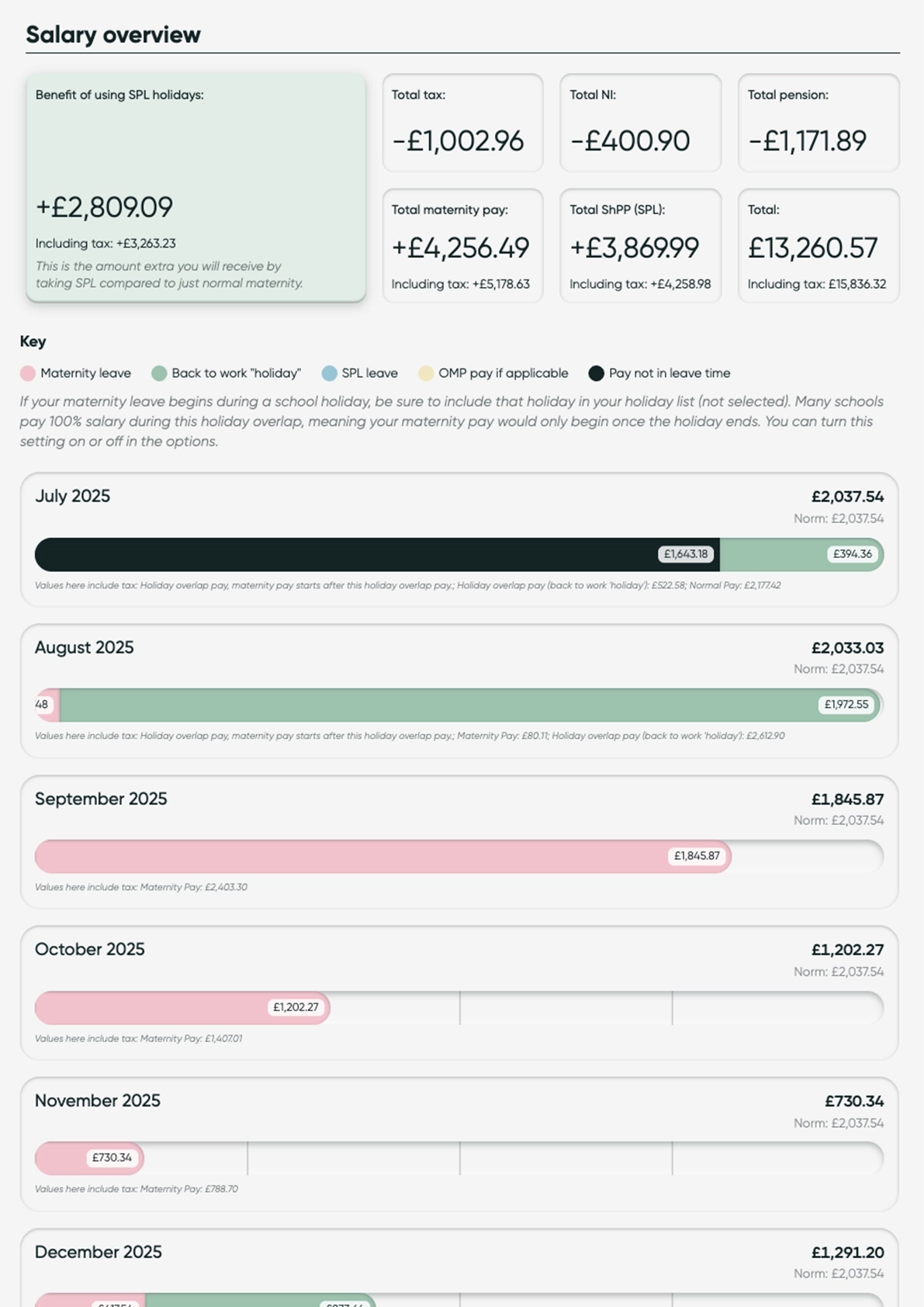Click the pink Maternity leave key swatch
This screenshot has height=1307, width=924.
28,373
